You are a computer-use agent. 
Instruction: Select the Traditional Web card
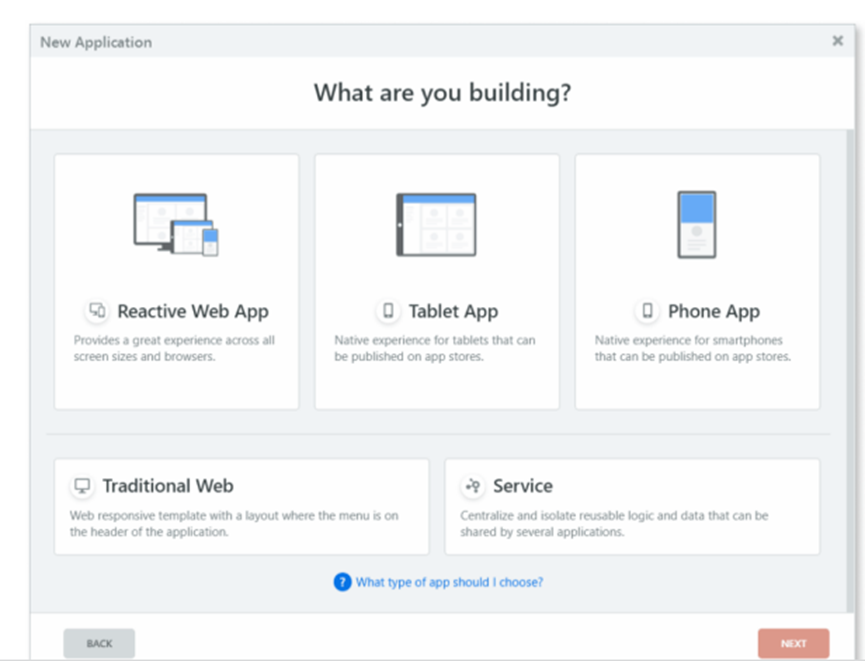(x=241, y=506)
